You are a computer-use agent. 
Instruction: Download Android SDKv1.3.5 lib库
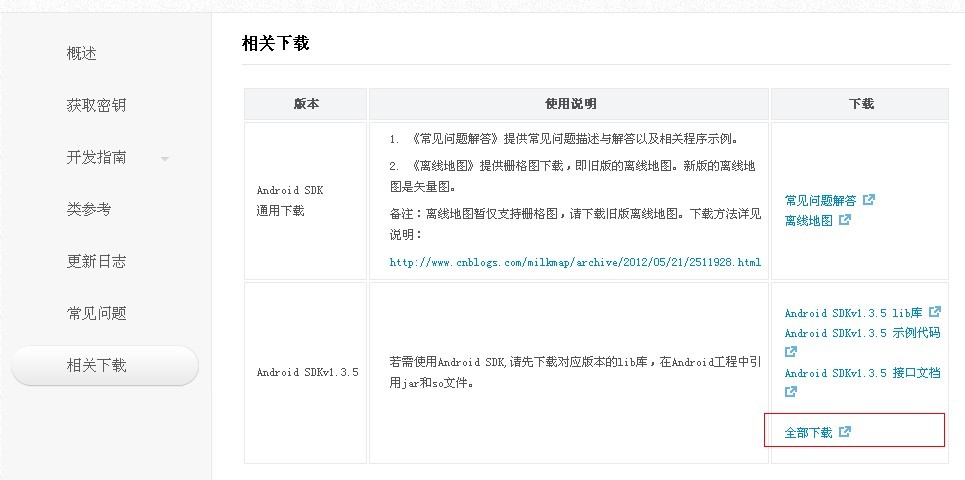[854, 313]
